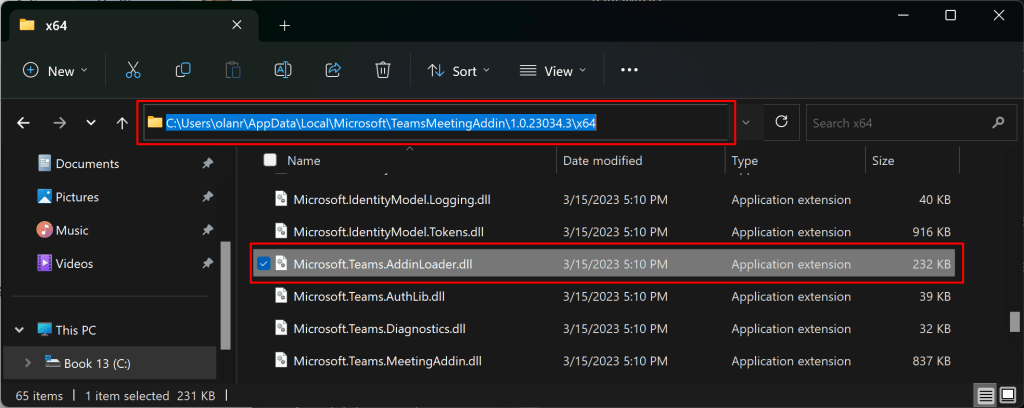Click the Copy icon in toolbar
Screen dimensions: 1024x408
click(x=183, y=70)
